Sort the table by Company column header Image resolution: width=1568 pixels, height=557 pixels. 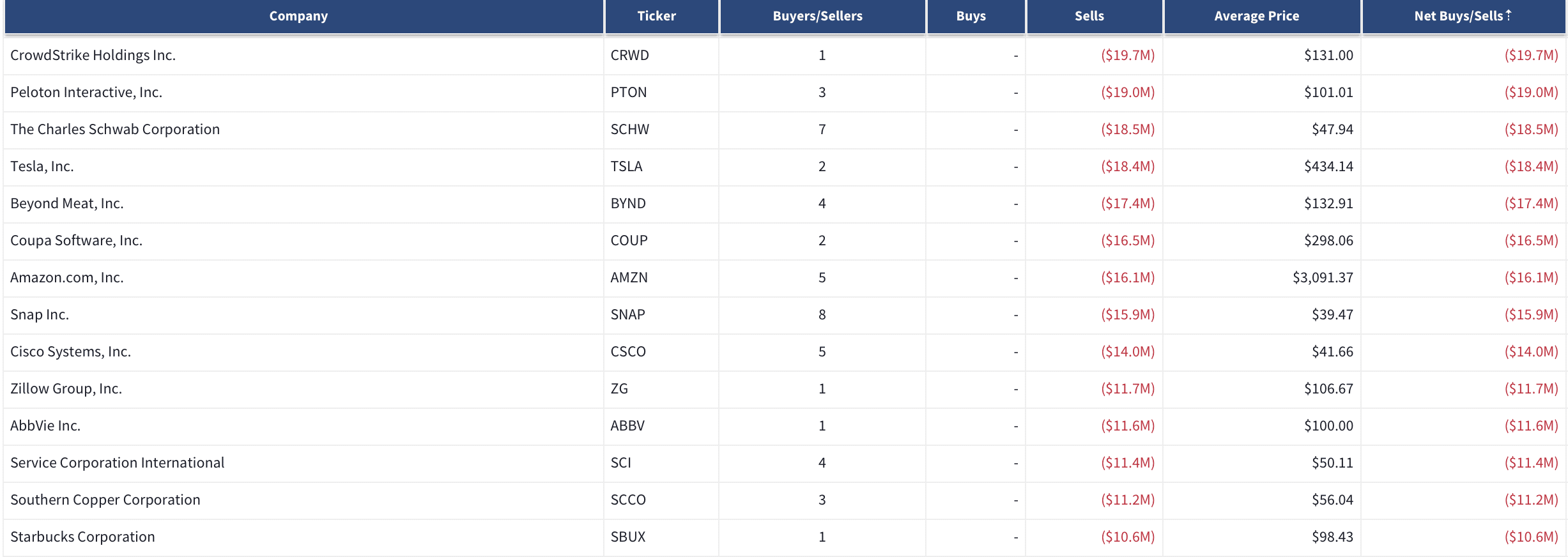click(x=298, y=16)
